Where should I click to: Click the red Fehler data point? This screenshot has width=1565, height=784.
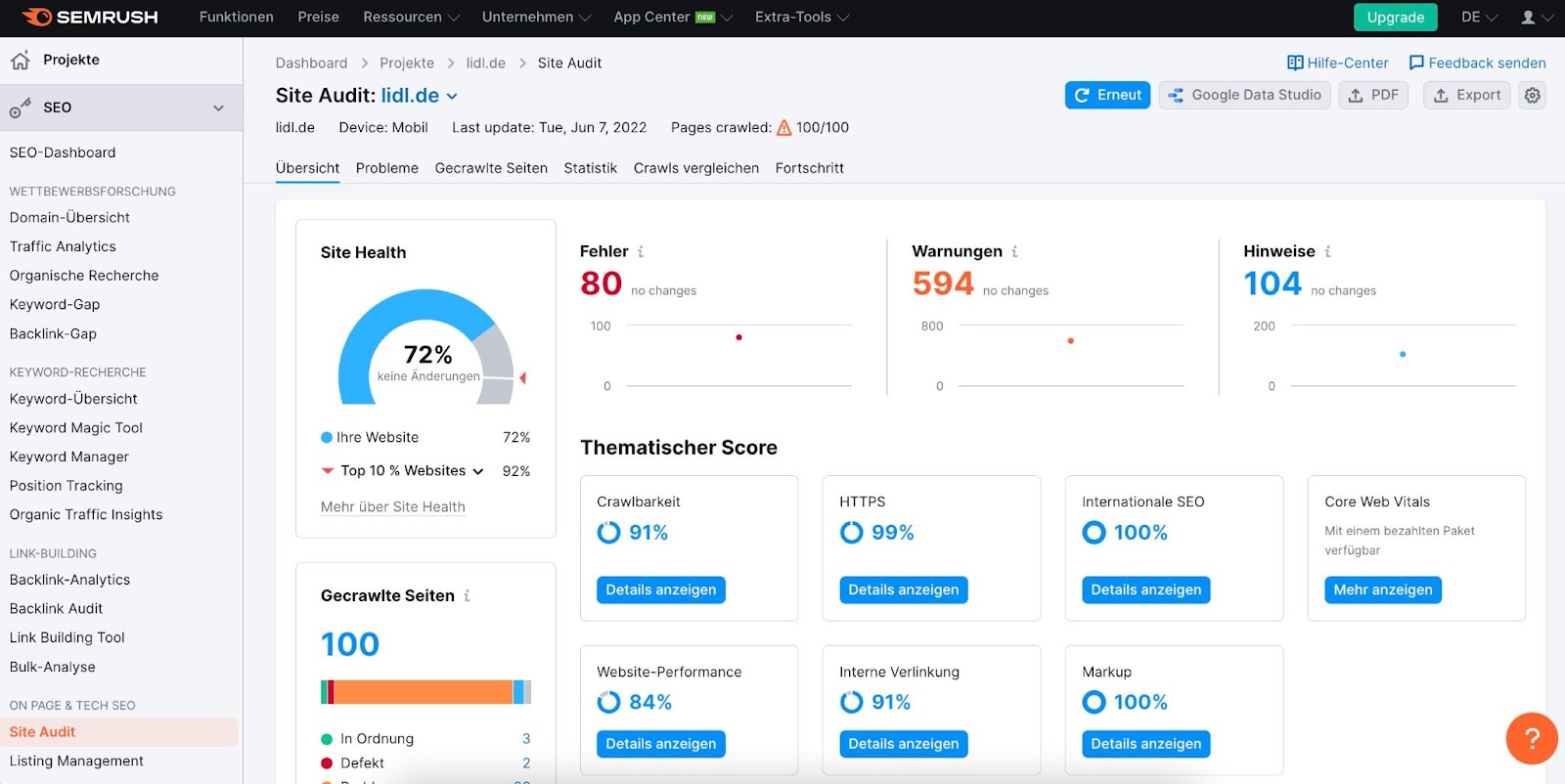738,337
